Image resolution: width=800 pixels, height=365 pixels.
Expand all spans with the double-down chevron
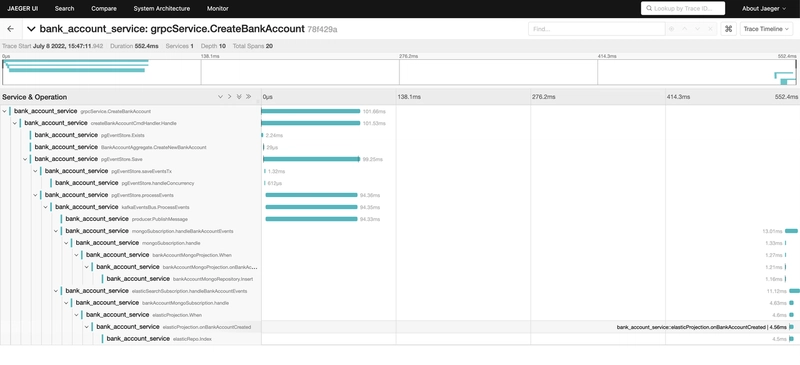[x=239, y=96]
